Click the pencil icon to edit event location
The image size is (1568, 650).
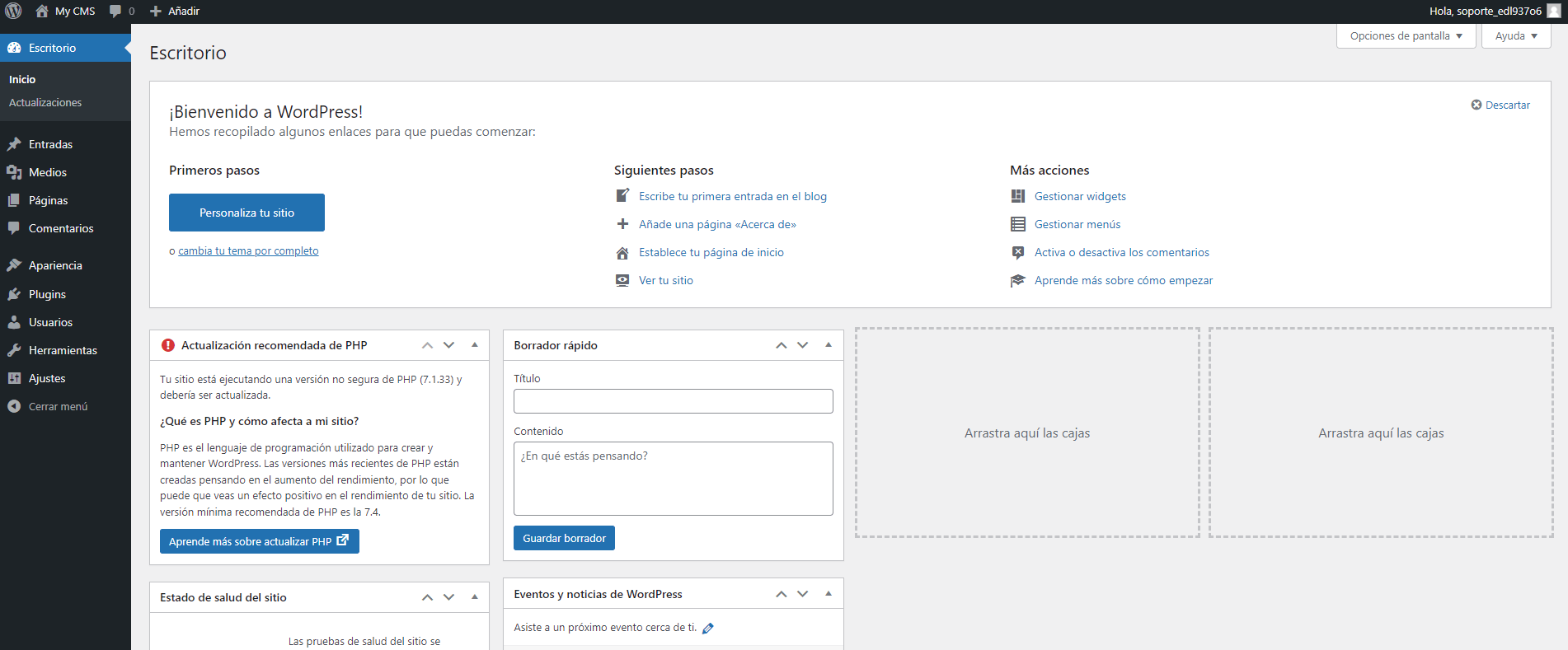pos(708,628)
